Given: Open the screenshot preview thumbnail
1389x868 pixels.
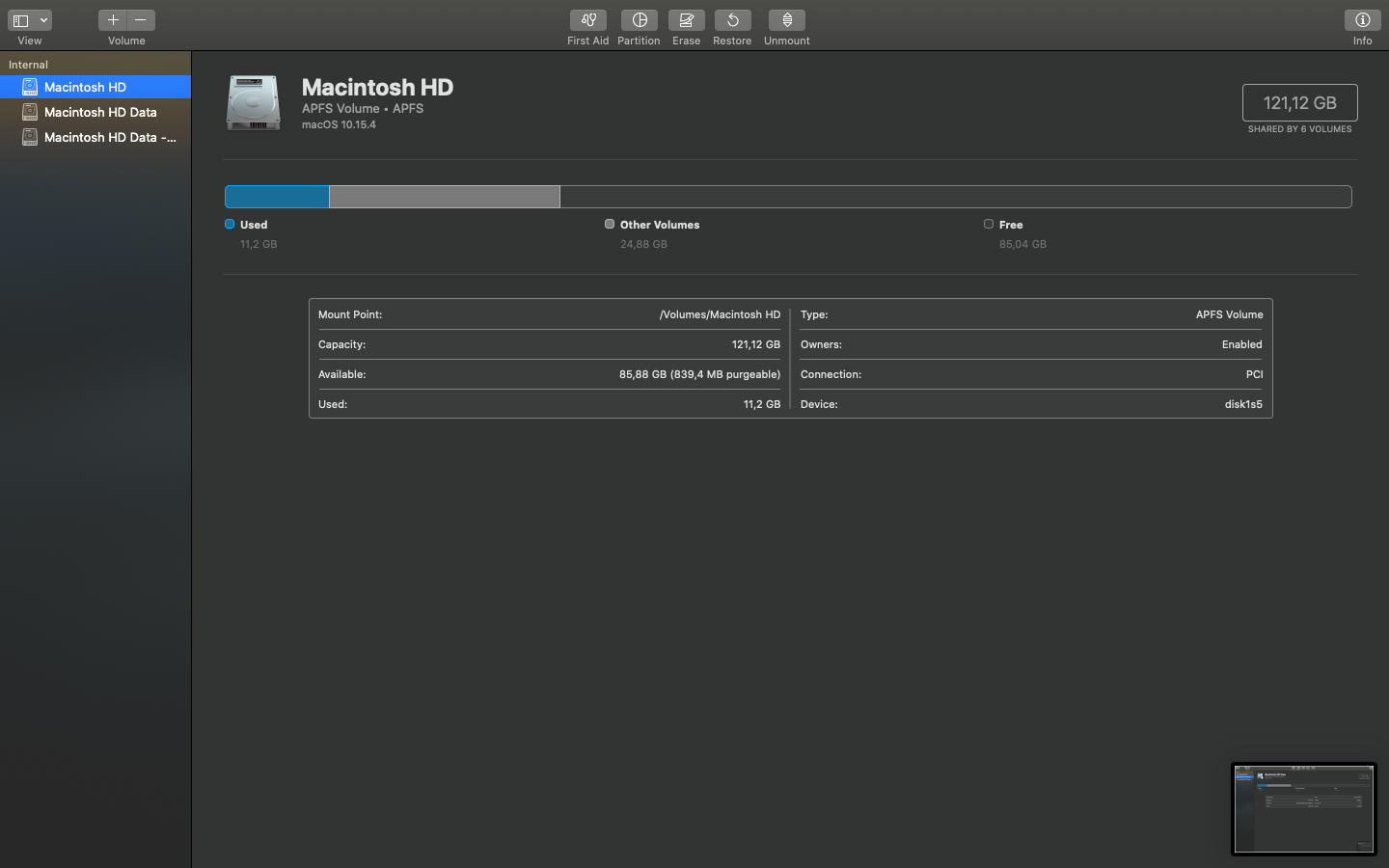Looking at the screenshot, I should coord(1304,809).
